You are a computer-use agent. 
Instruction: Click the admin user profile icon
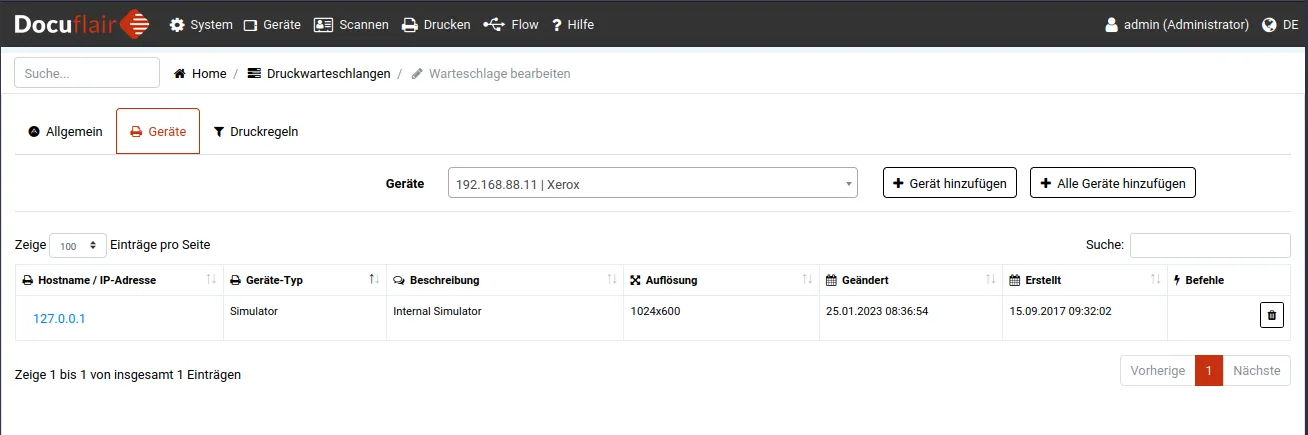coord(1111,25)
